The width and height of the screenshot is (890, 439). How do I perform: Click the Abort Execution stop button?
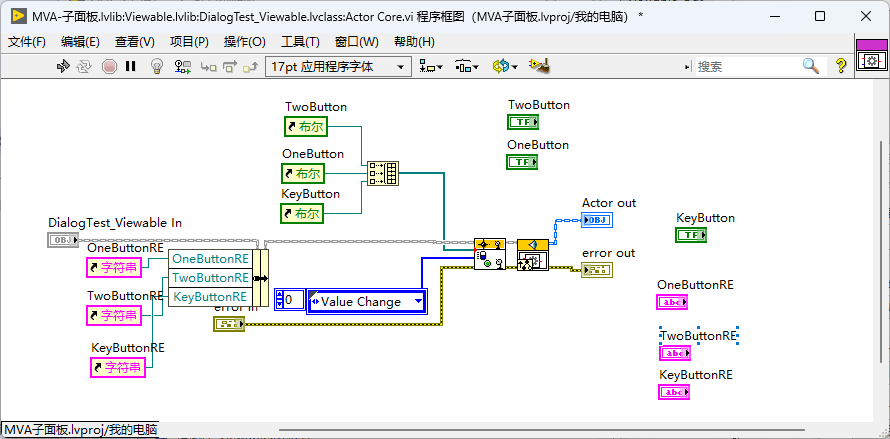(109, 66)
